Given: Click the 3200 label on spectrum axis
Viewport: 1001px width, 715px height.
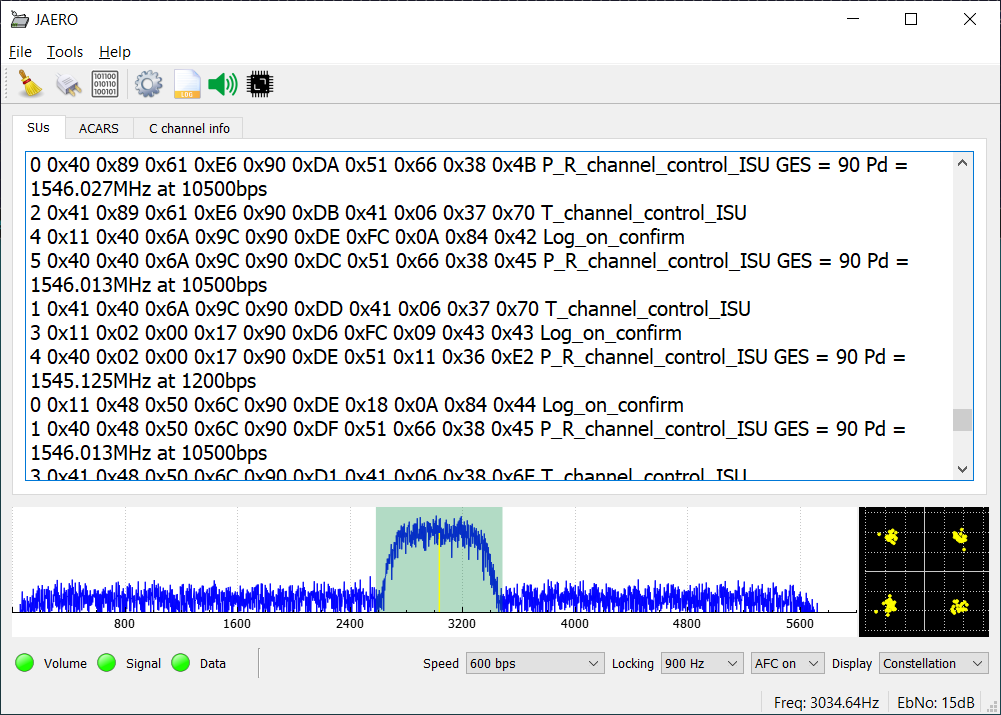Looking at the screenshot, I should (462, 624).
